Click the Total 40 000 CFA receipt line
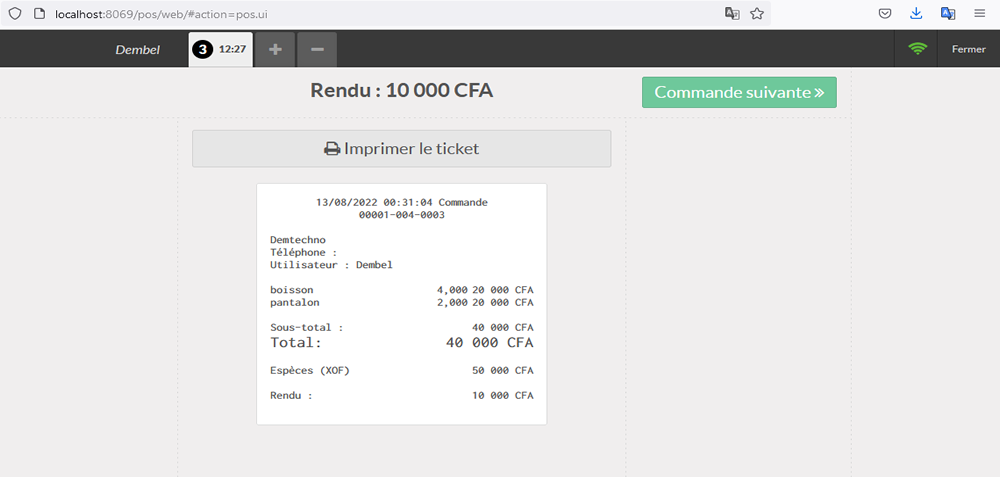Viewport: 1000px width, 477px height. [401, 342]
